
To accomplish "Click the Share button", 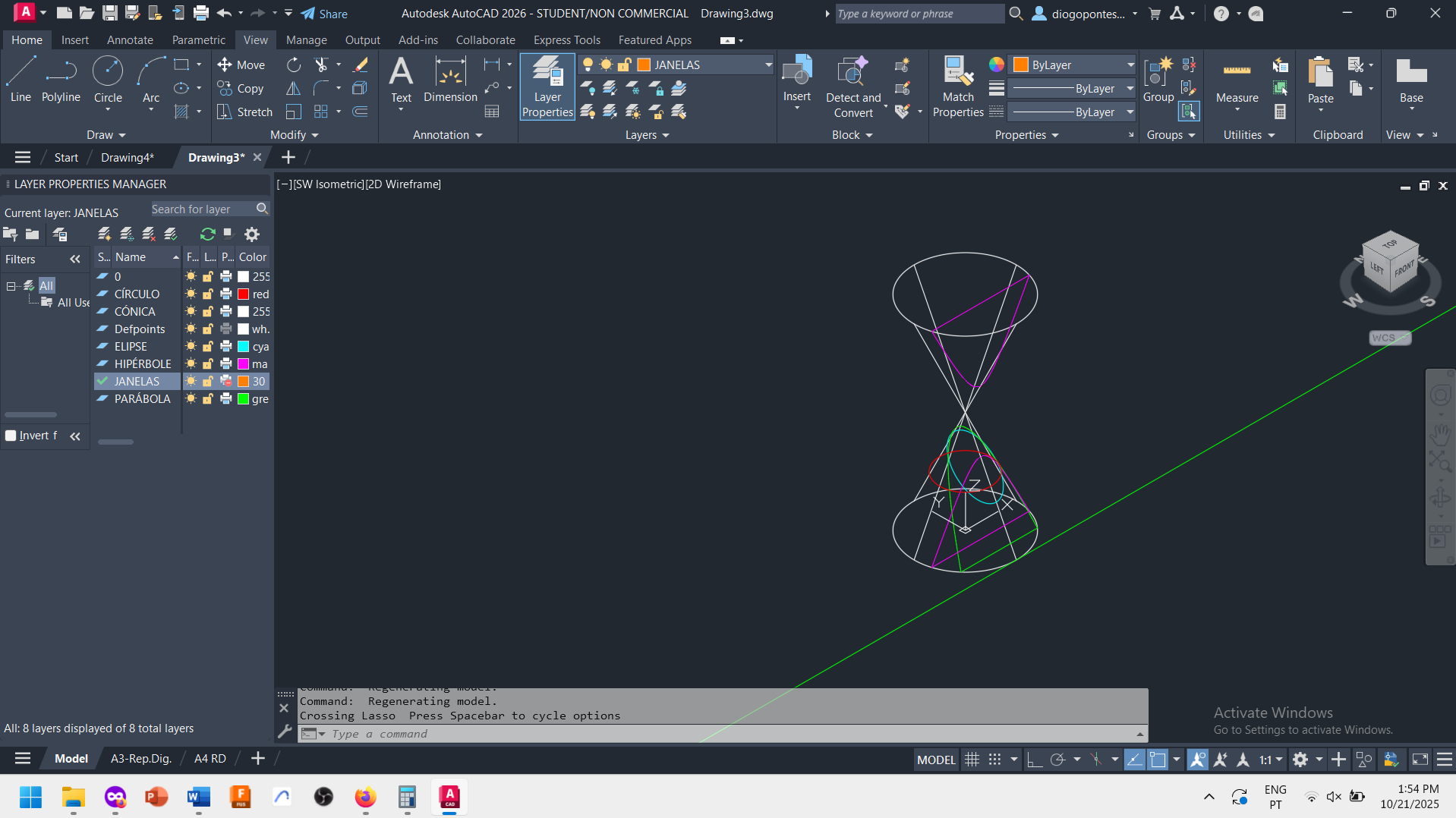I will click(324, 14).
